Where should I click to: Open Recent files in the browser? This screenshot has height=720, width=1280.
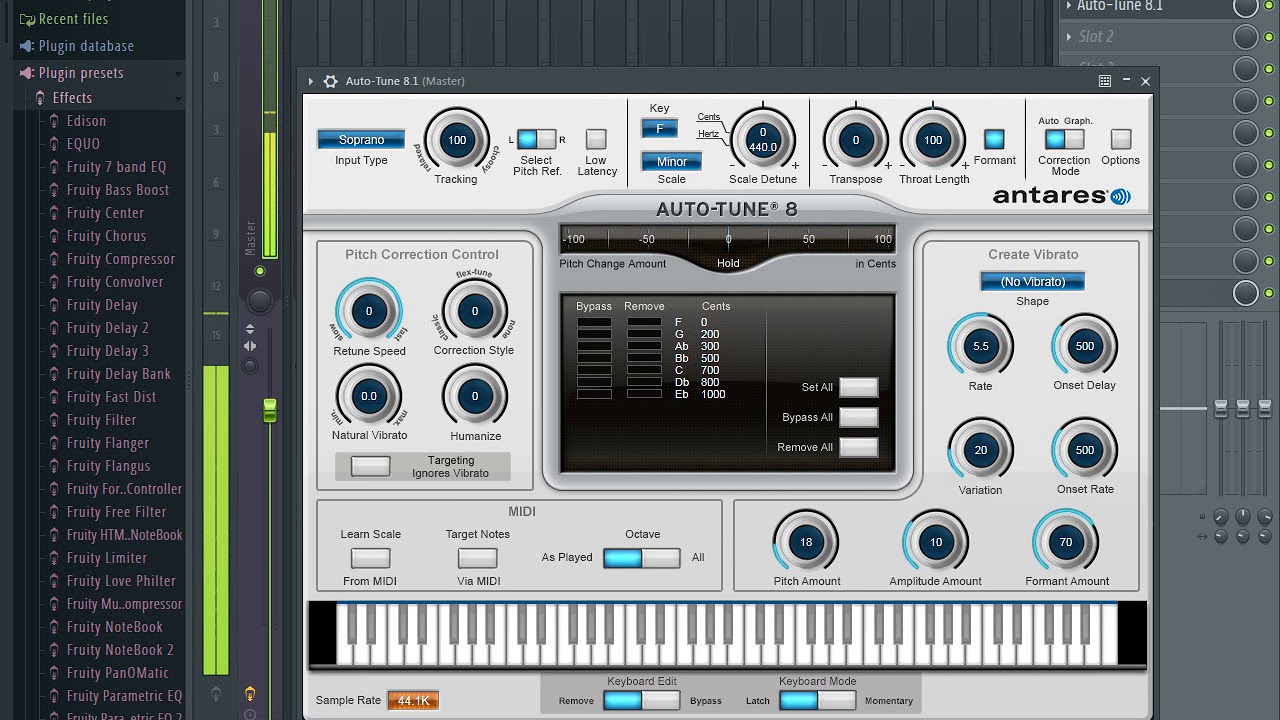pyautogui.click(x=73, y=19)
